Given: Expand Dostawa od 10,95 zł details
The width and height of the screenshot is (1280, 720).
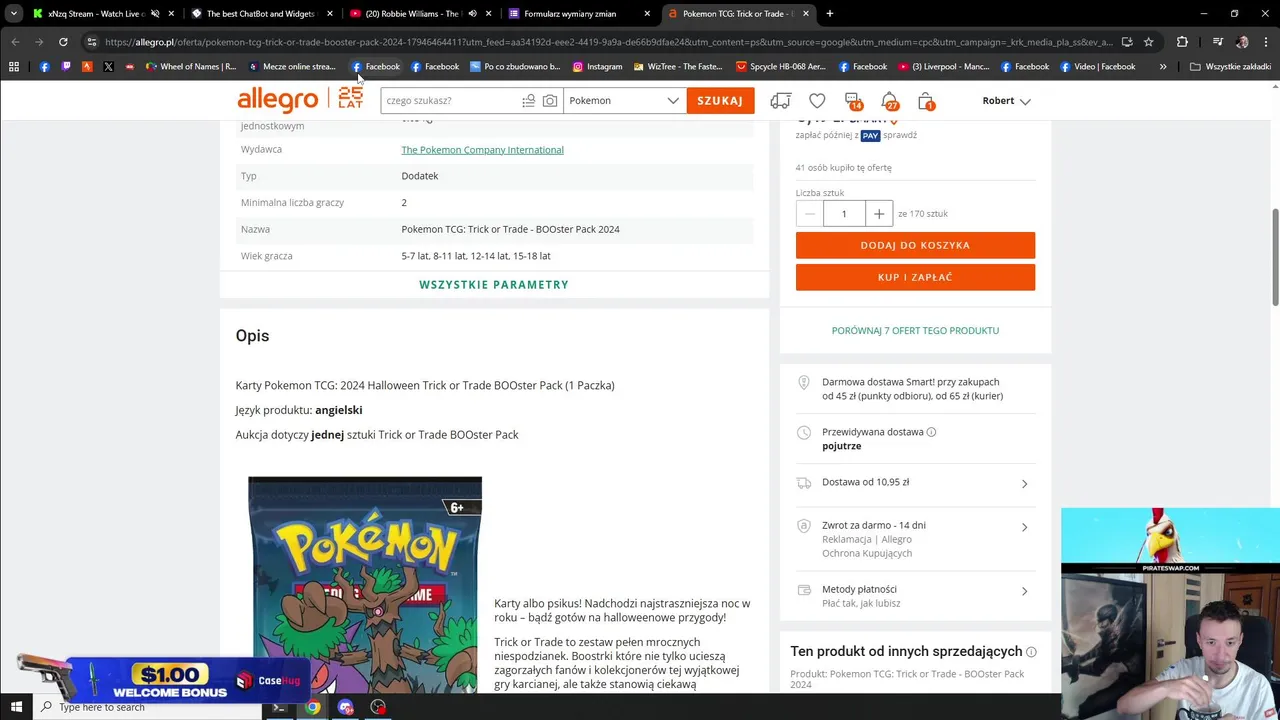Looking at the screenshot, I should [915, 483].
